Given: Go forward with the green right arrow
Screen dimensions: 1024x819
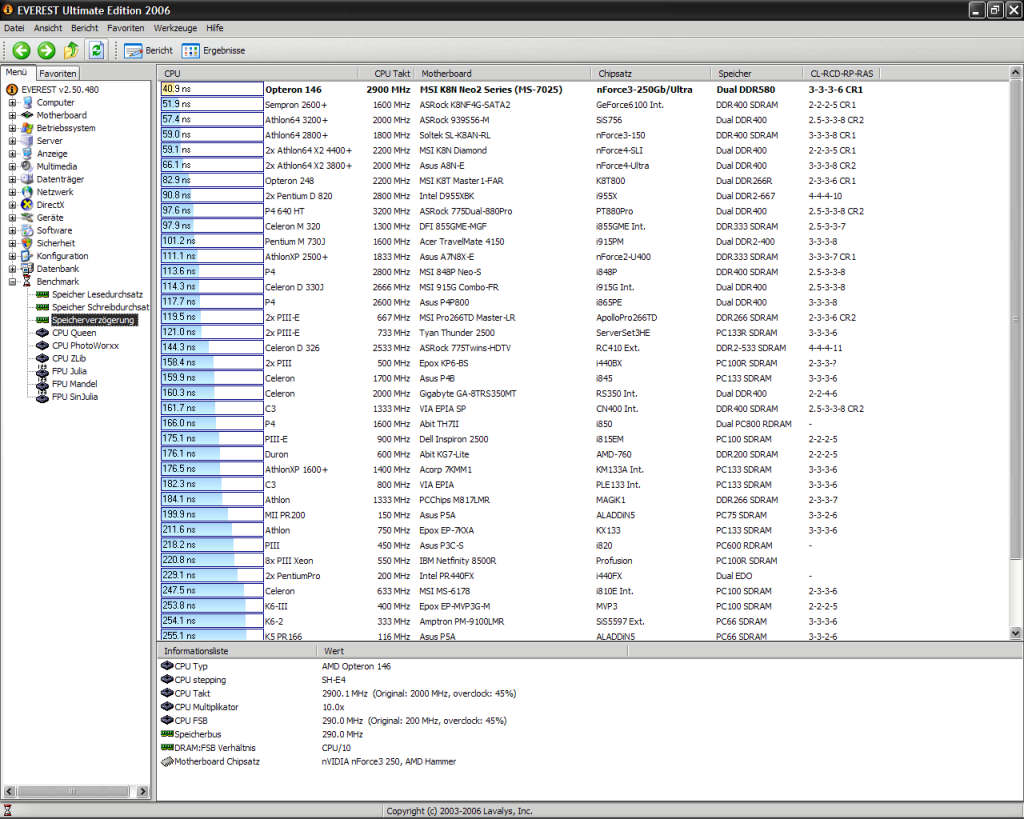Looking at the screenshot, I should pyautogui.click(x=46, y=50).
